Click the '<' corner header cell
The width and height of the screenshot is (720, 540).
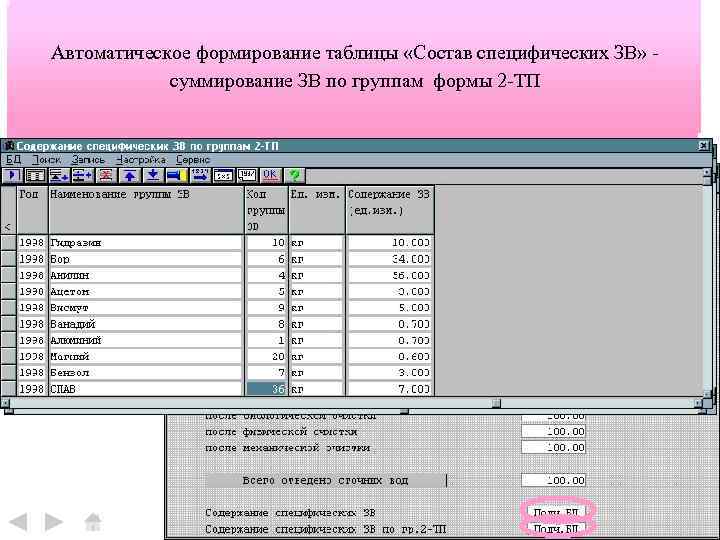click(8, 210)
